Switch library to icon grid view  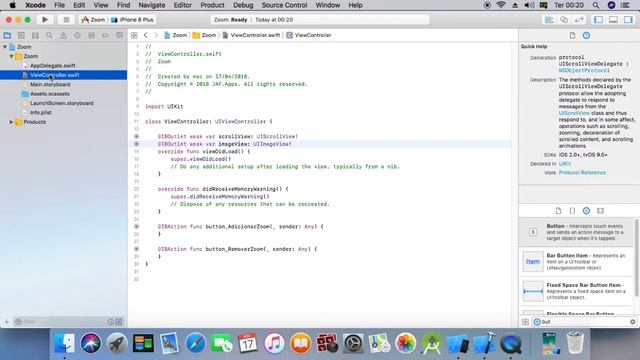click(x=525, y=322)
